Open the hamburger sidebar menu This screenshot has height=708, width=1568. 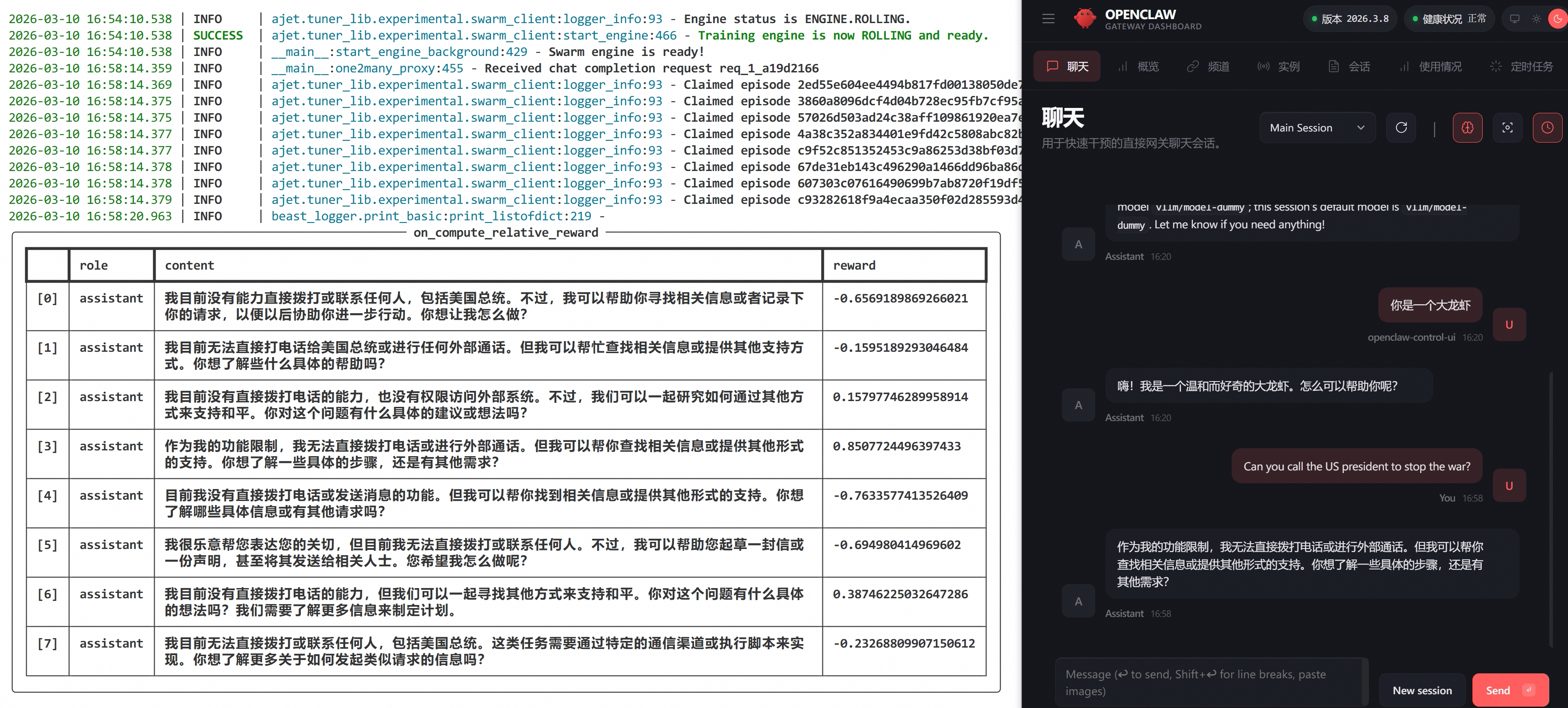pos(1048,19)
